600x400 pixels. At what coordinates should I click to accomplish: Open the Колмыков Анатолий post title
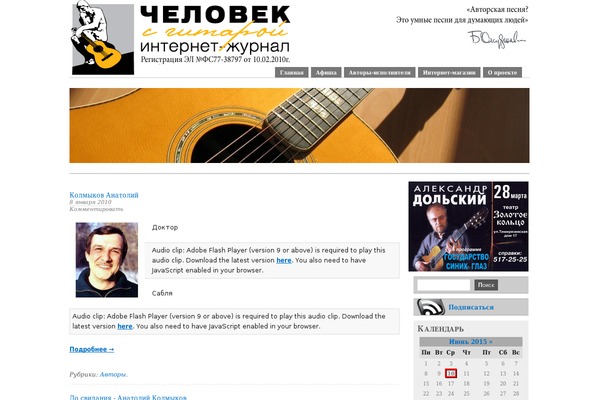click(x=104, y=195)
